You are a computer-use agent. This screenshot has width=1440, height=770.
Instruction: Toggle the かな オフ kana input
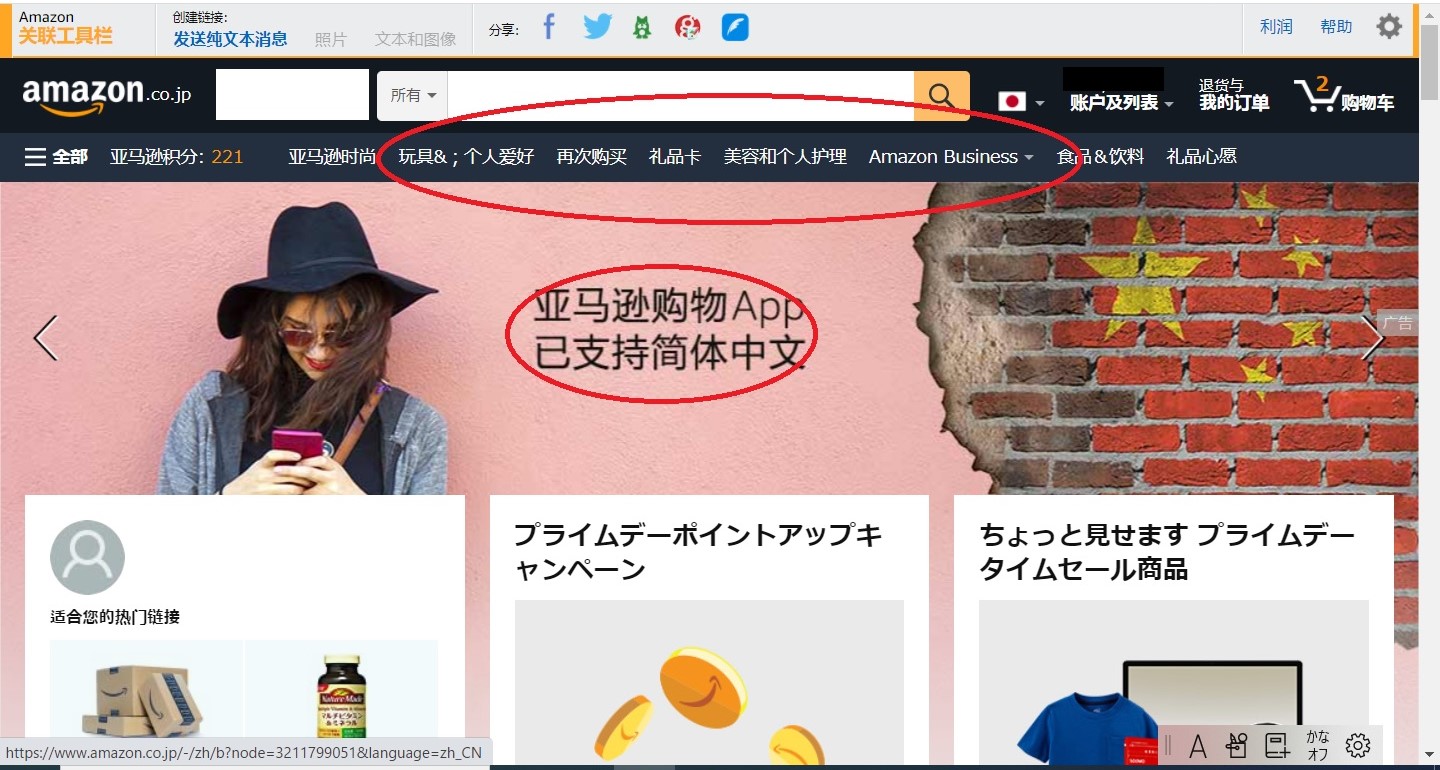click(x=1317, y=745)
